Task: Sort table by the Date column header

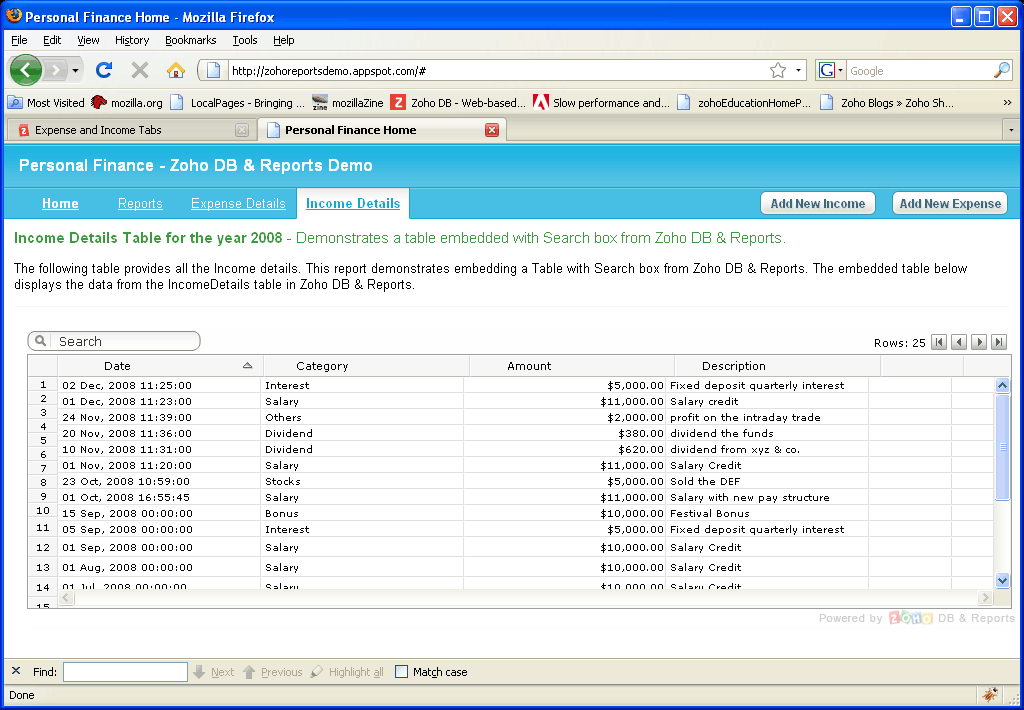Action: pyautogui.click(x=117, y=366)
